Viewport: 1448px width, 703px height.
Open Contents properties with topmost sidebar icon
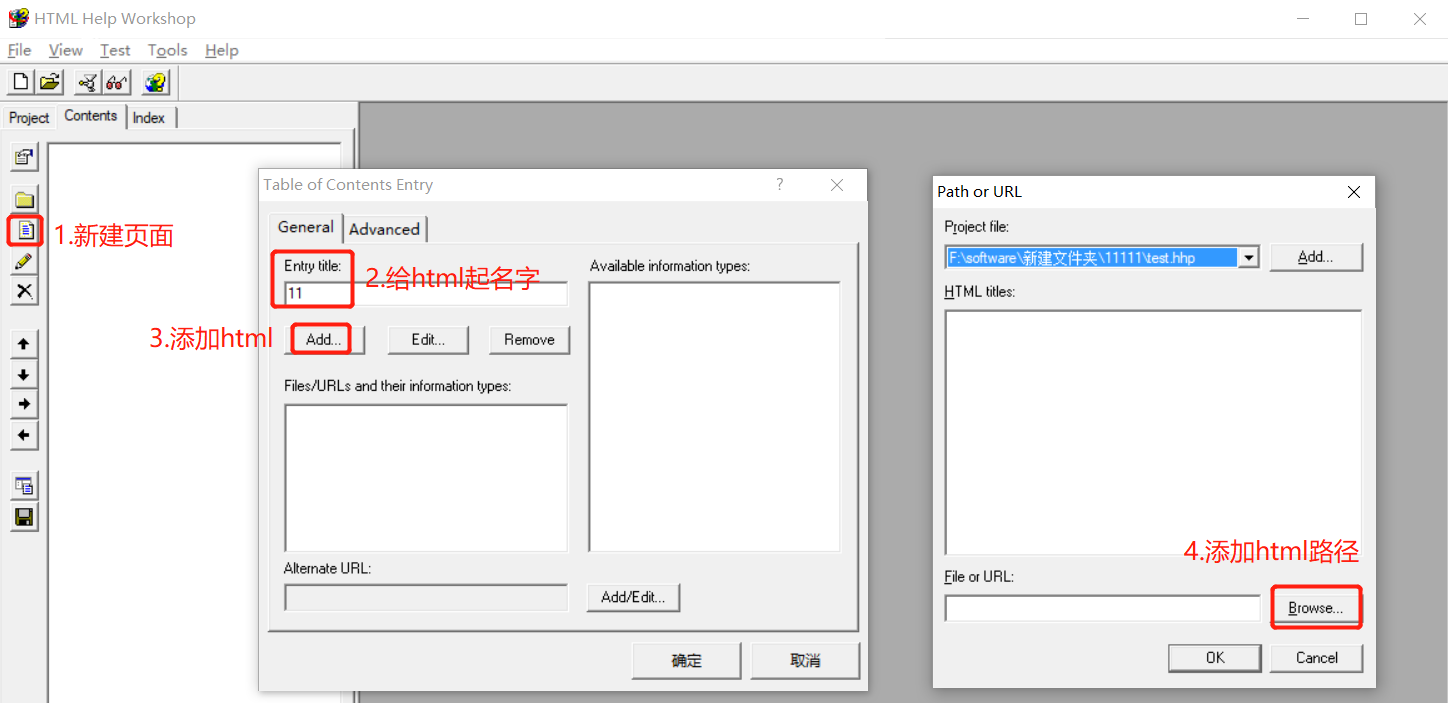pyautogui.click(x=24, y=157)
